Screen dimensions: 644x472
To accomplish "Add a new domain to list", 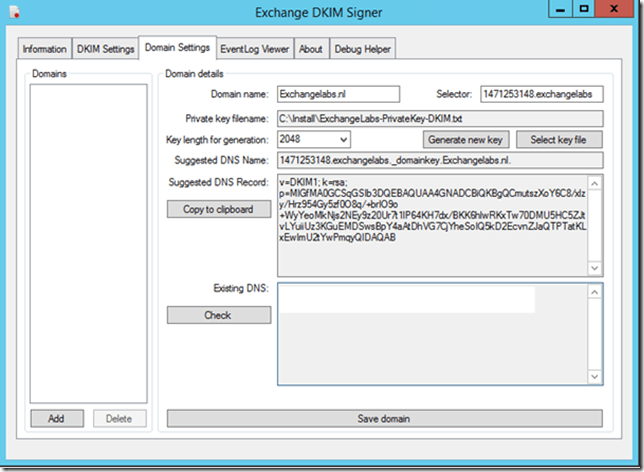I will tap(58, 418).
